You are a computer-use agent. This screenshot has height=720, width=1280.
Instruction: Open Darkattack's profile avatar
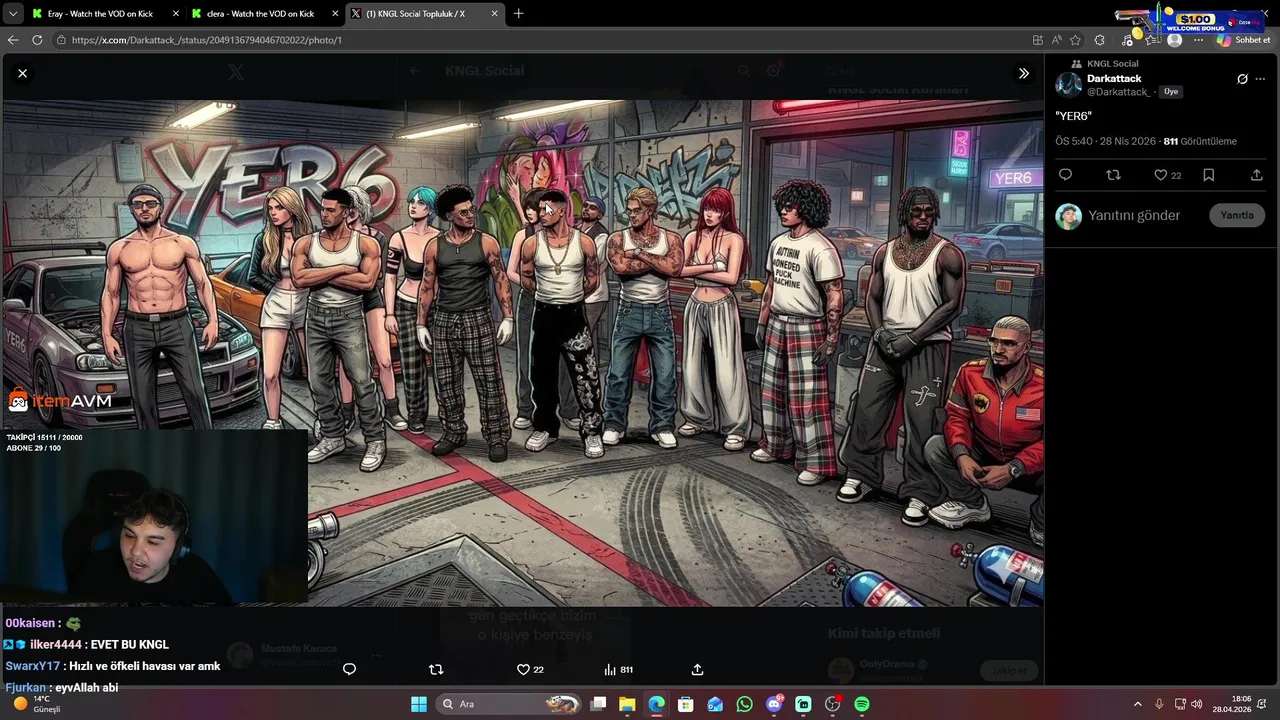tap(1069, 85)
